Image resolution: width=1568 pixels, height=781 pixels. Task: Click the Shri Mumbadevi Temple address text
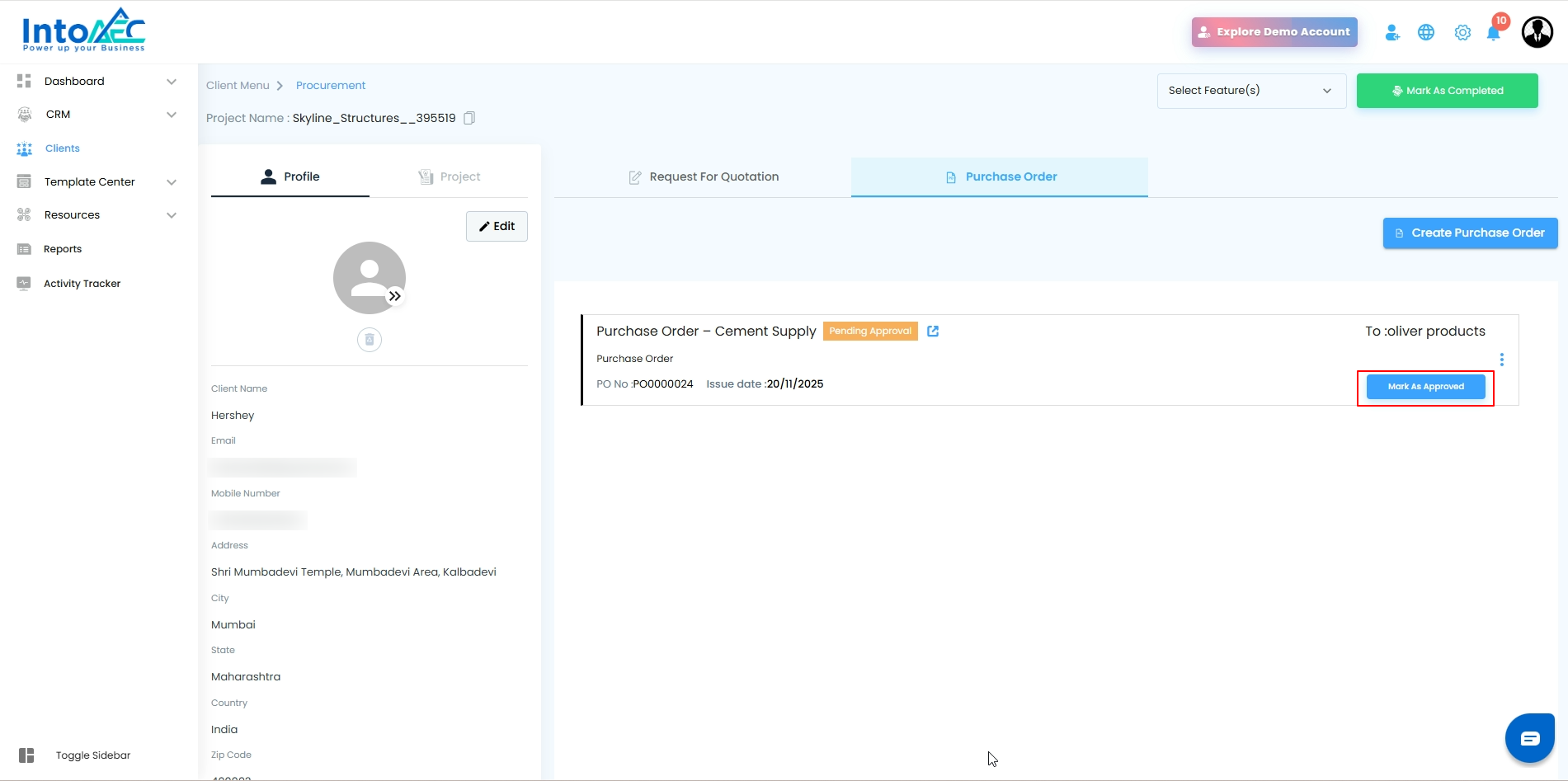pyautogui.click(x=354, y=572)
